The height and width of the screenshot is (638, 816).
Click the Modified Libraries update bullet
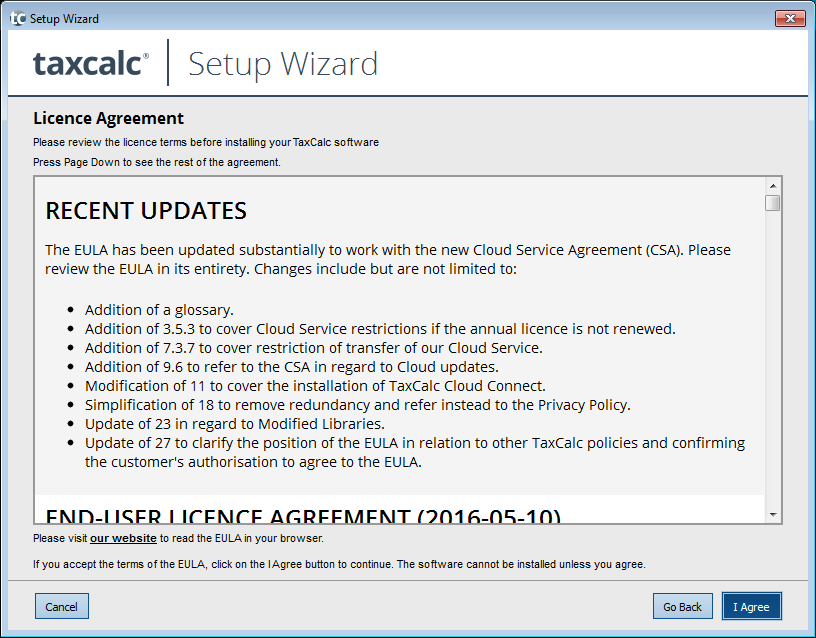[234, 424]
